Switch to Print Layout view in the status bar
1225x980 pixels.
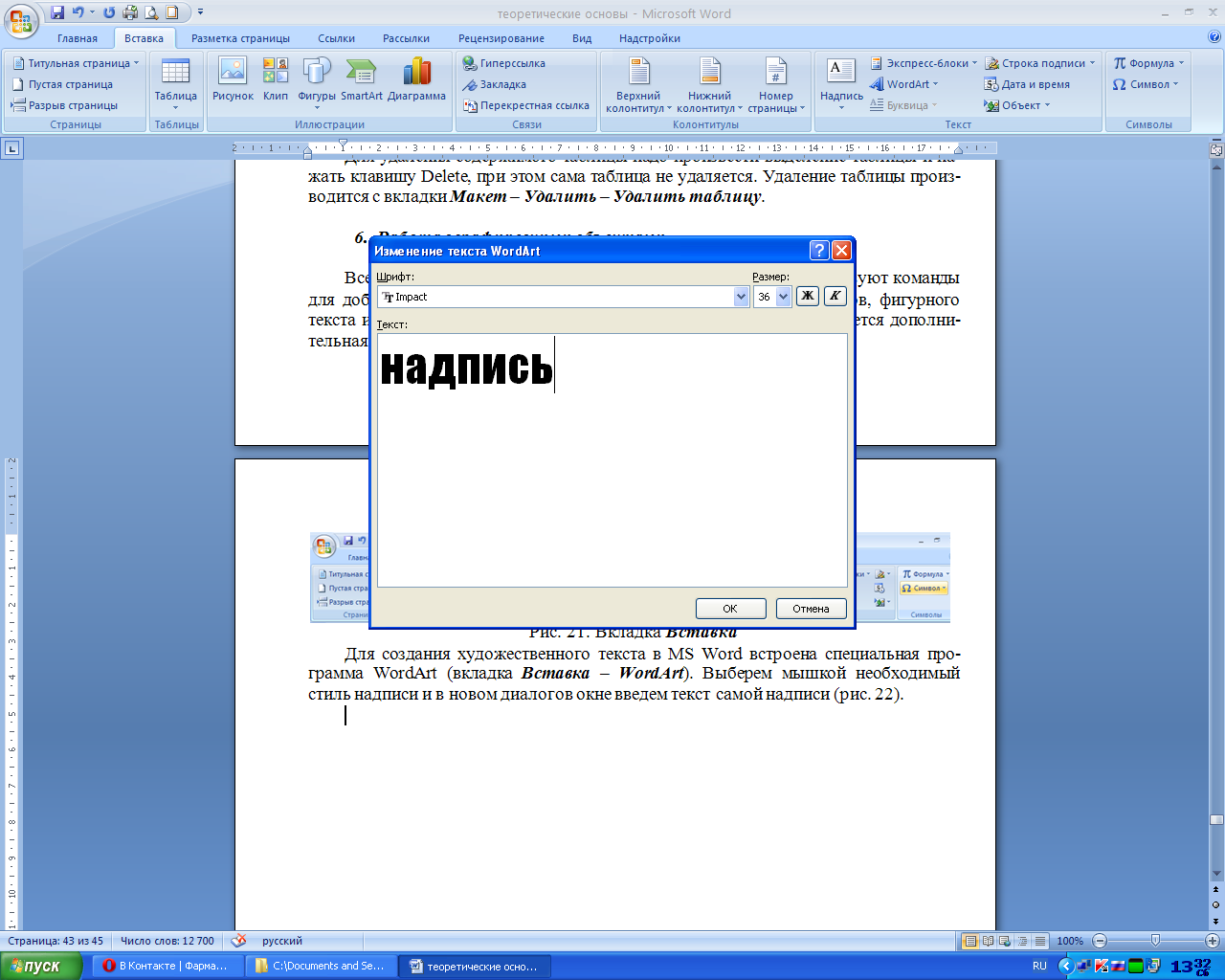point(970,941)
